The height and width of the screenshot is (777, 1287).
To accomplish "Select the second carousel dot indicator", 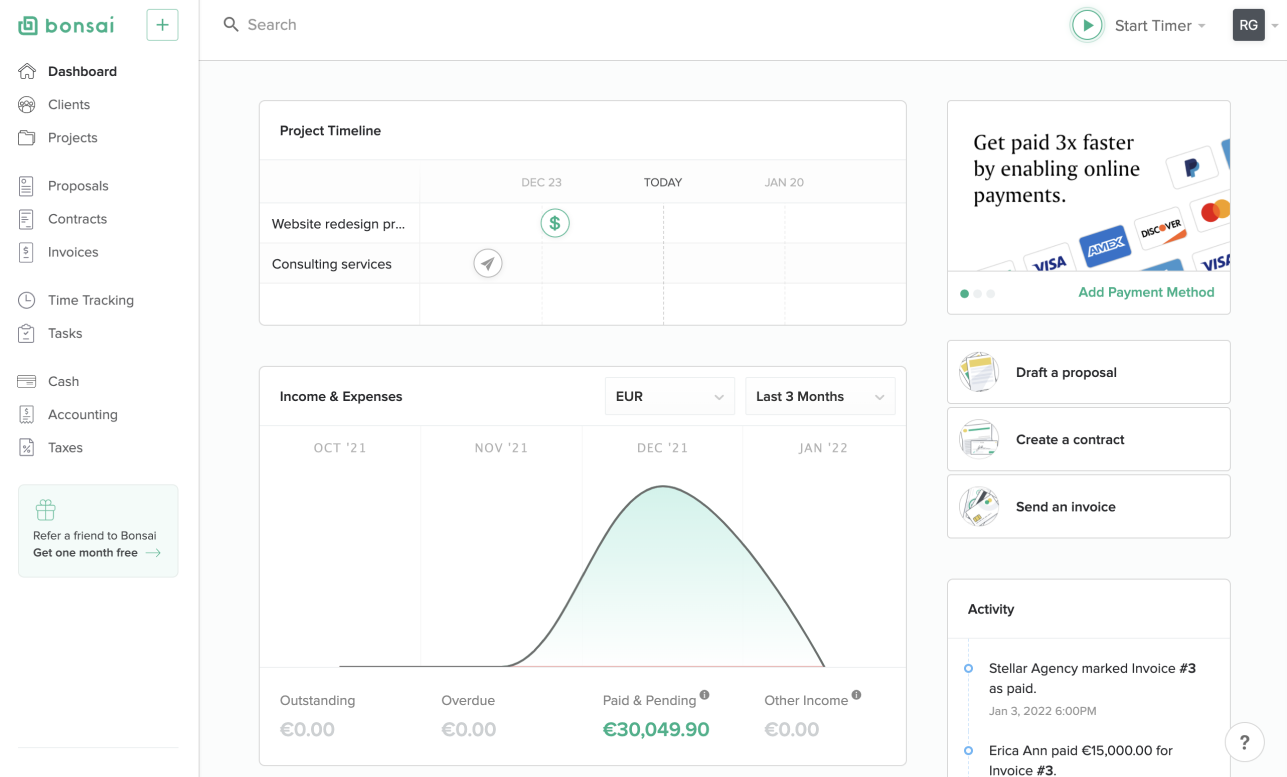I will click(978, 294).
